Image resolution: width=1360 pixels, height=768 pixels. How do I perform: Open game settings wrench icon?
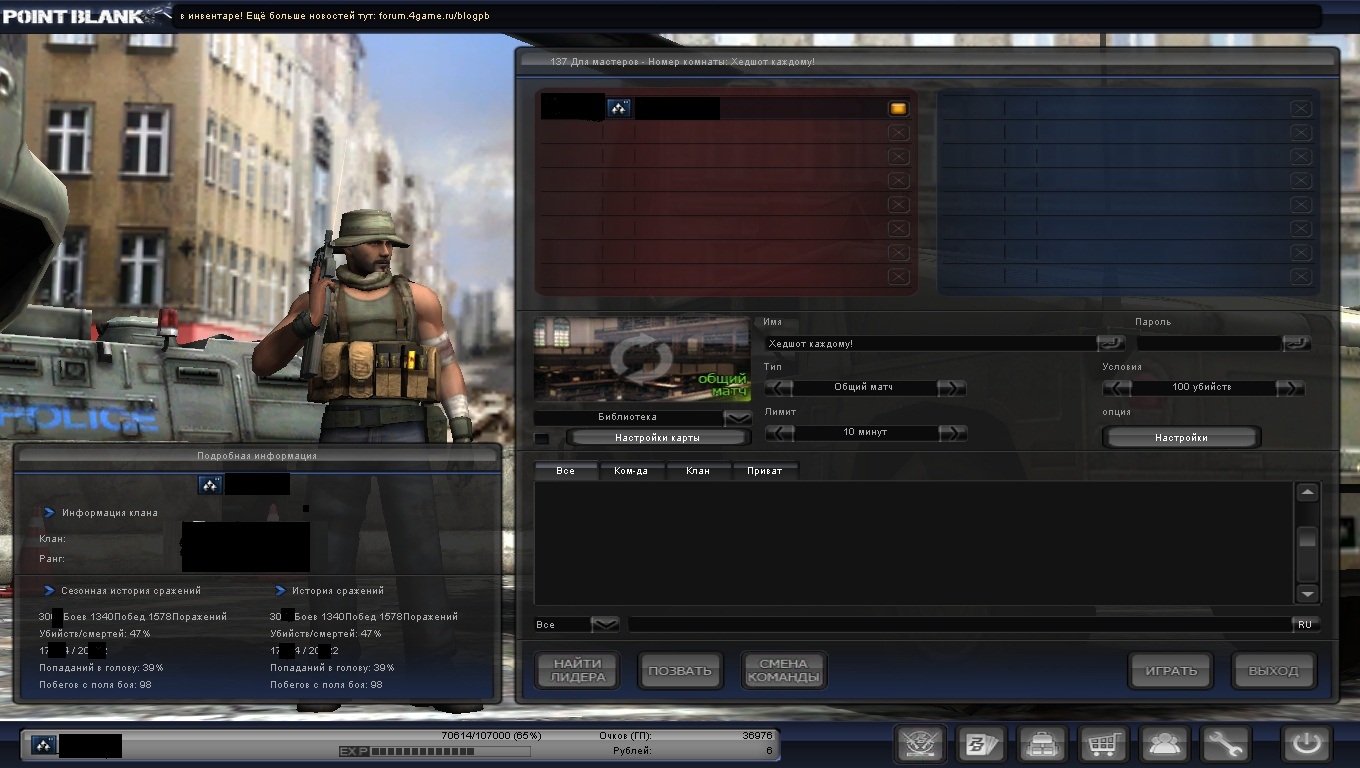pyautogui.click(x=1225, y=744)
